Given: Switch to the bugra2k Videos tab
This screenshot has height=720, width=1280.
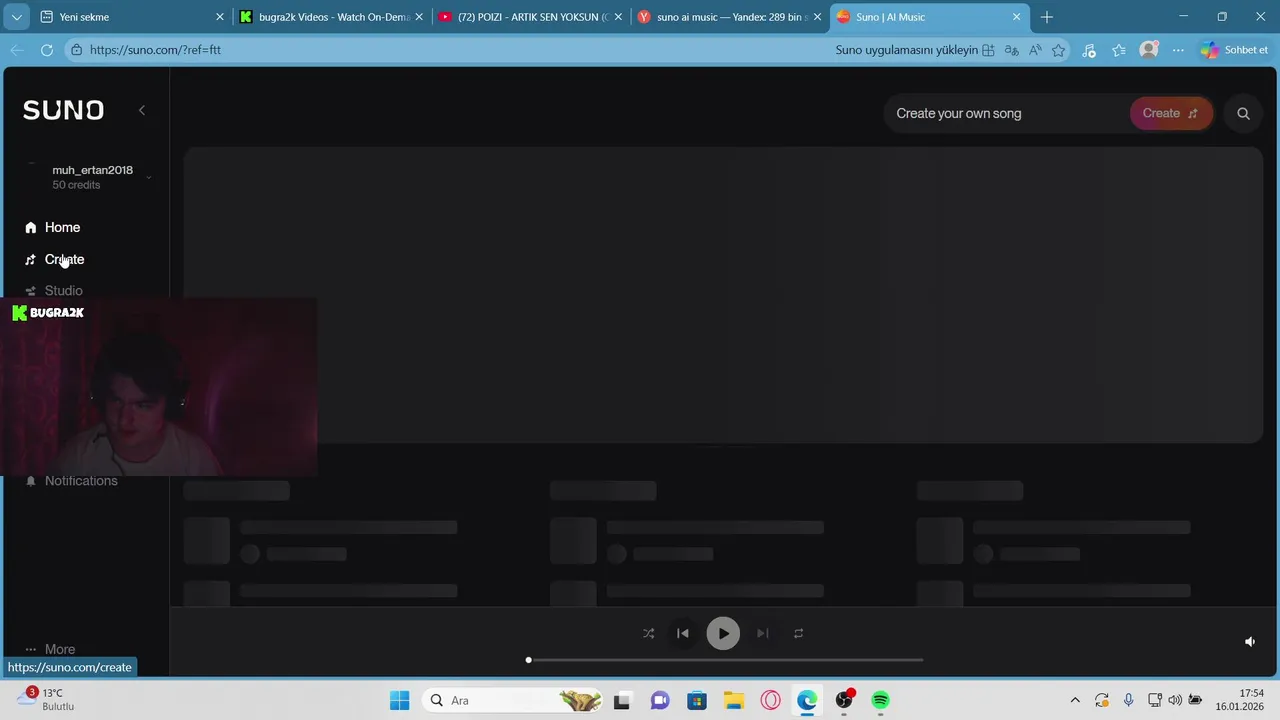Looking at the screenshot, I should 331,17.
